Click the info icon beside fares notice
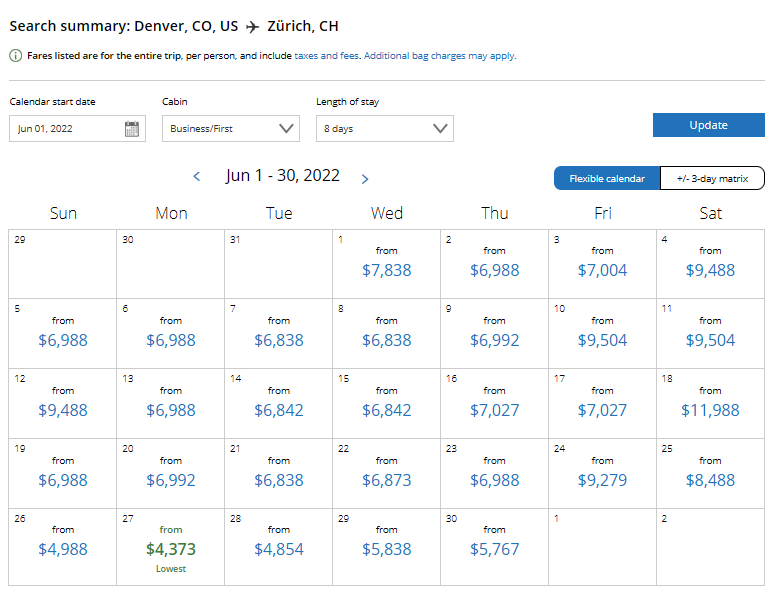 16,56
